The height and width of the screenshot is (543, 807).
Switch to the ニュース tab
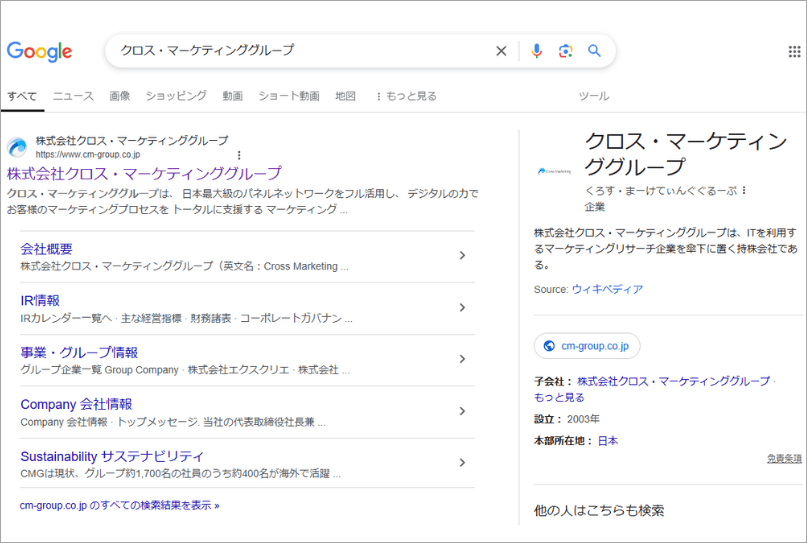tap(73, 96)
